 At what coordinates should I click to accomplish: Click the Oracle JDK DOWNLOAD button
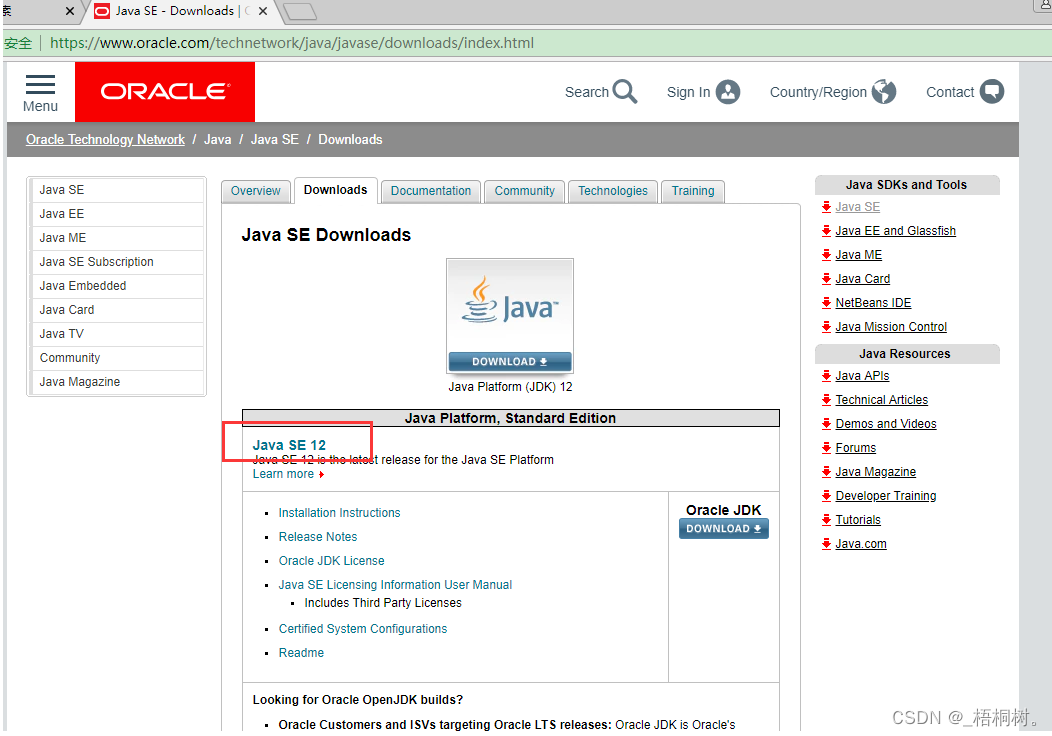[724, 529]
